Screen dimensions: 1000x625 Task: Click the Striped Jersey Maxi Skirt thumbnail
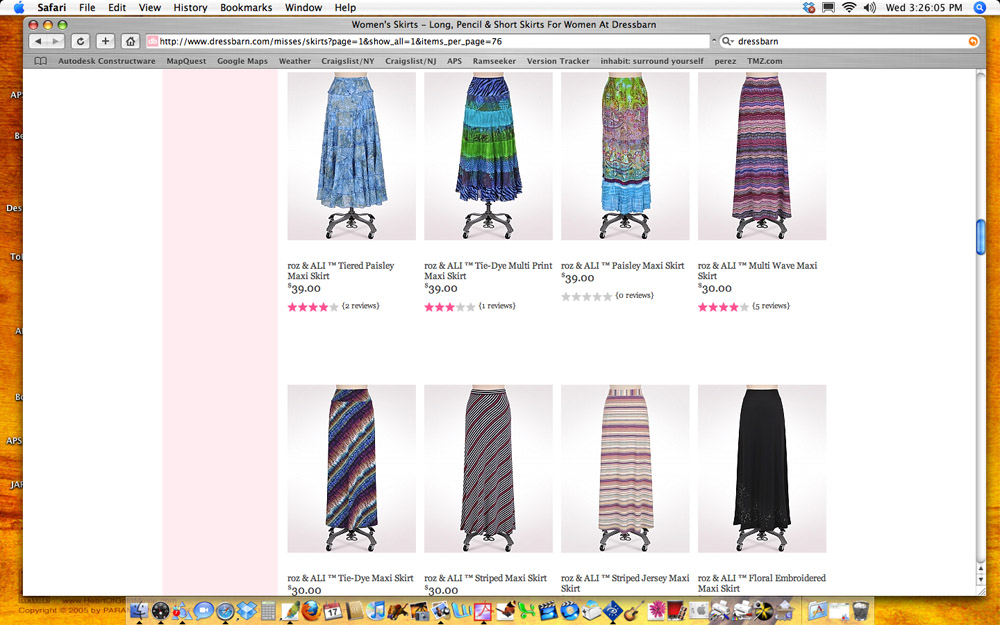click(625, 468)
